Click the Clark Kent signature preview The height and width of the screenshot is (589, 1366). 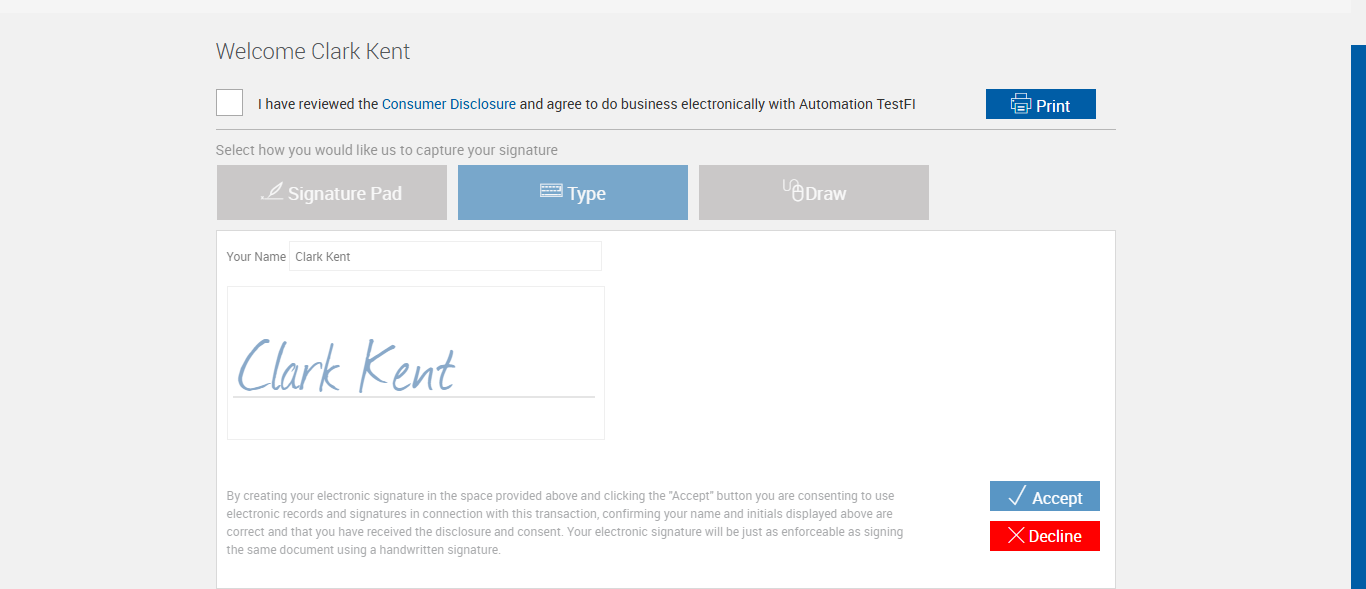(x=416, y=363)
